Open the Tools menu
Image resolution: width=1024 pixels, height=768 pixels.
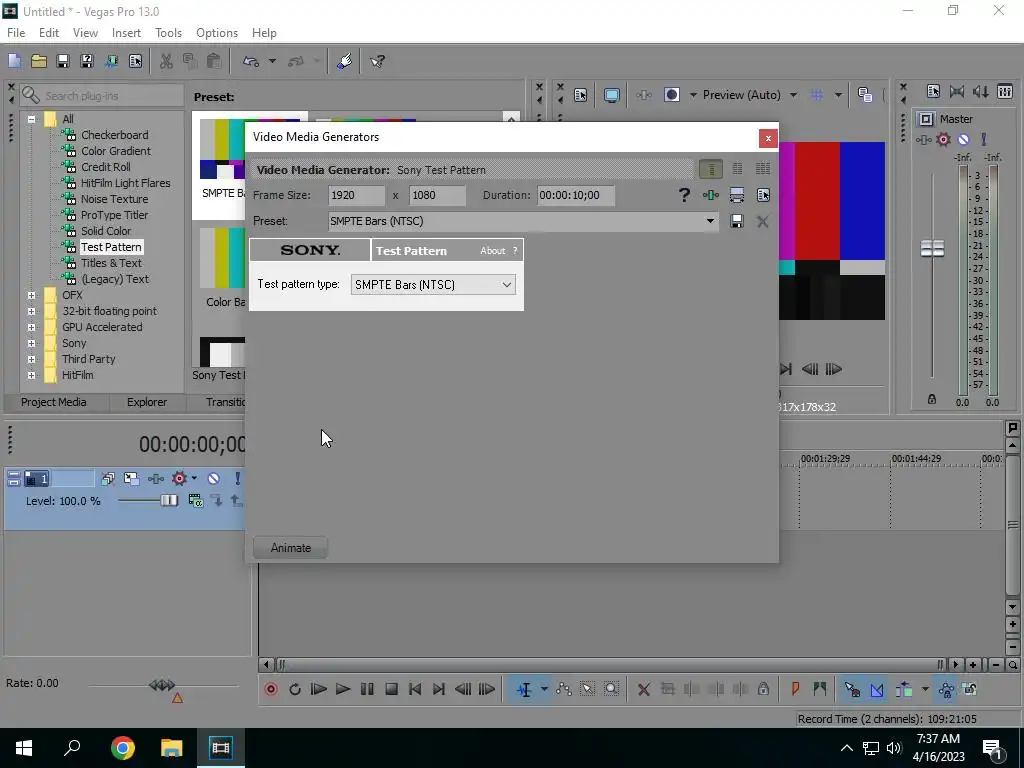[168, 33]
